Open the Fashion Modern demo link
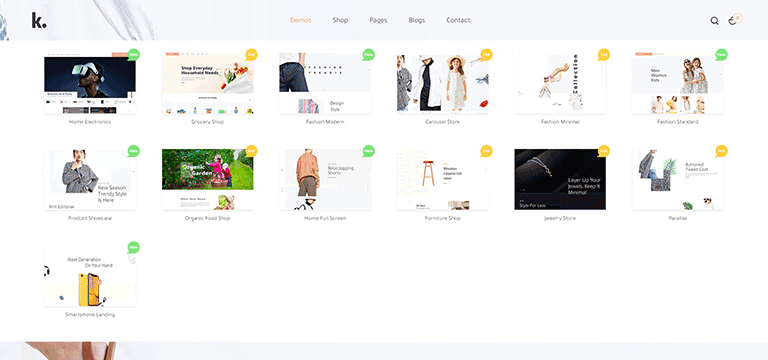 tap(325, 121)
